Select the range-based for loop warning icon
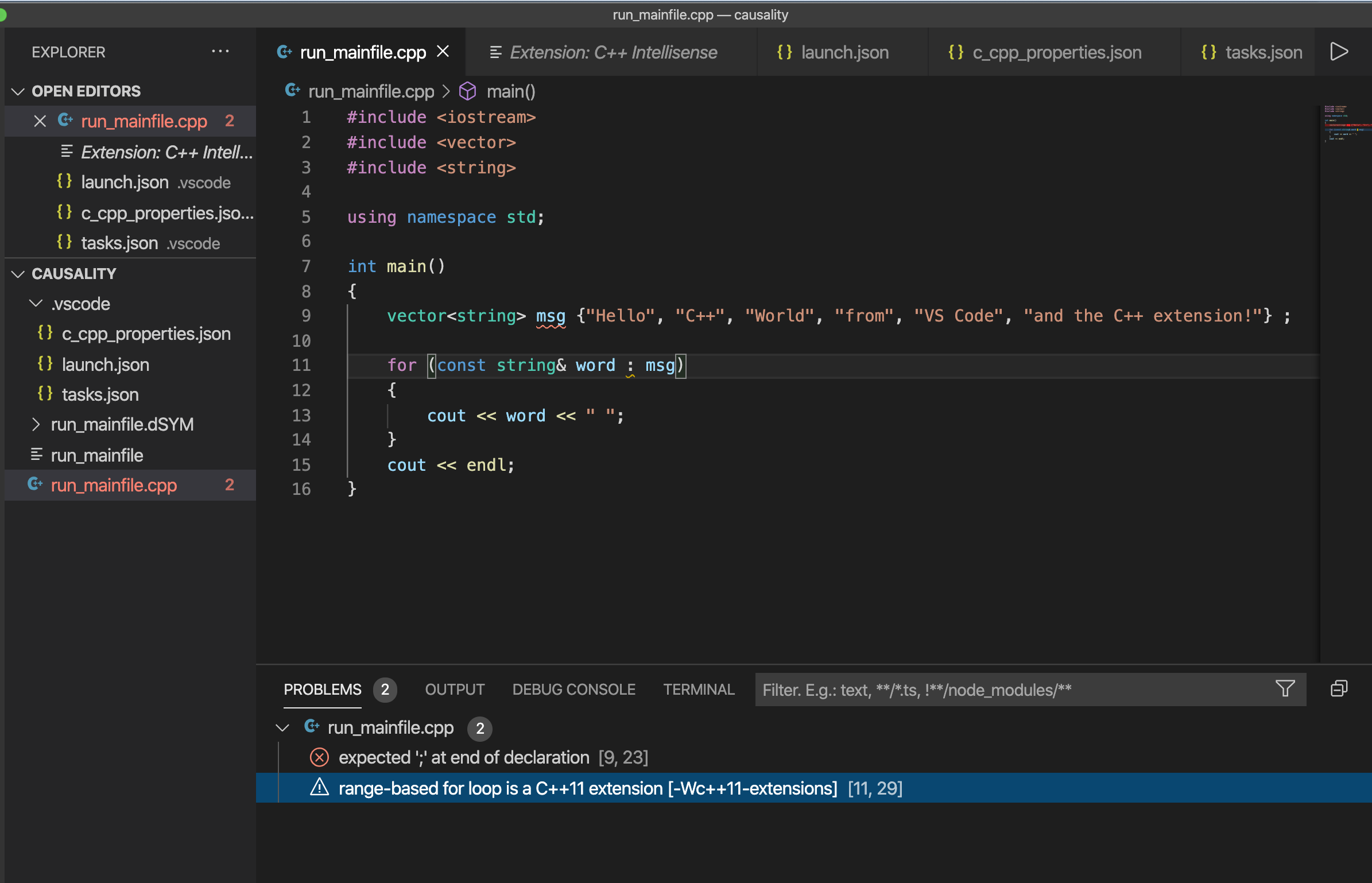 tap(319, 788)
